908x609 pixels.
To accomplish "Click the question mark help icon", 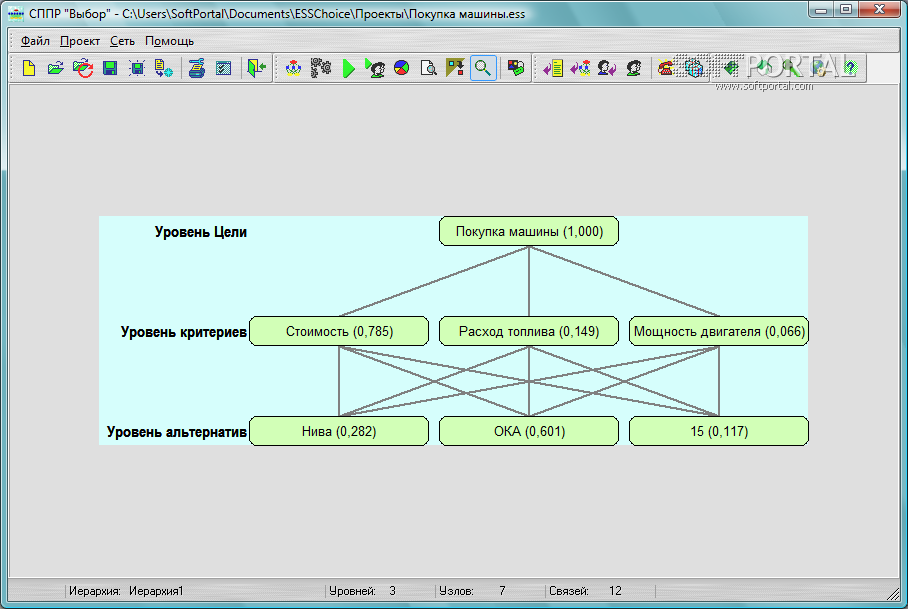I will pyautogui.click(x=850, y=68).
